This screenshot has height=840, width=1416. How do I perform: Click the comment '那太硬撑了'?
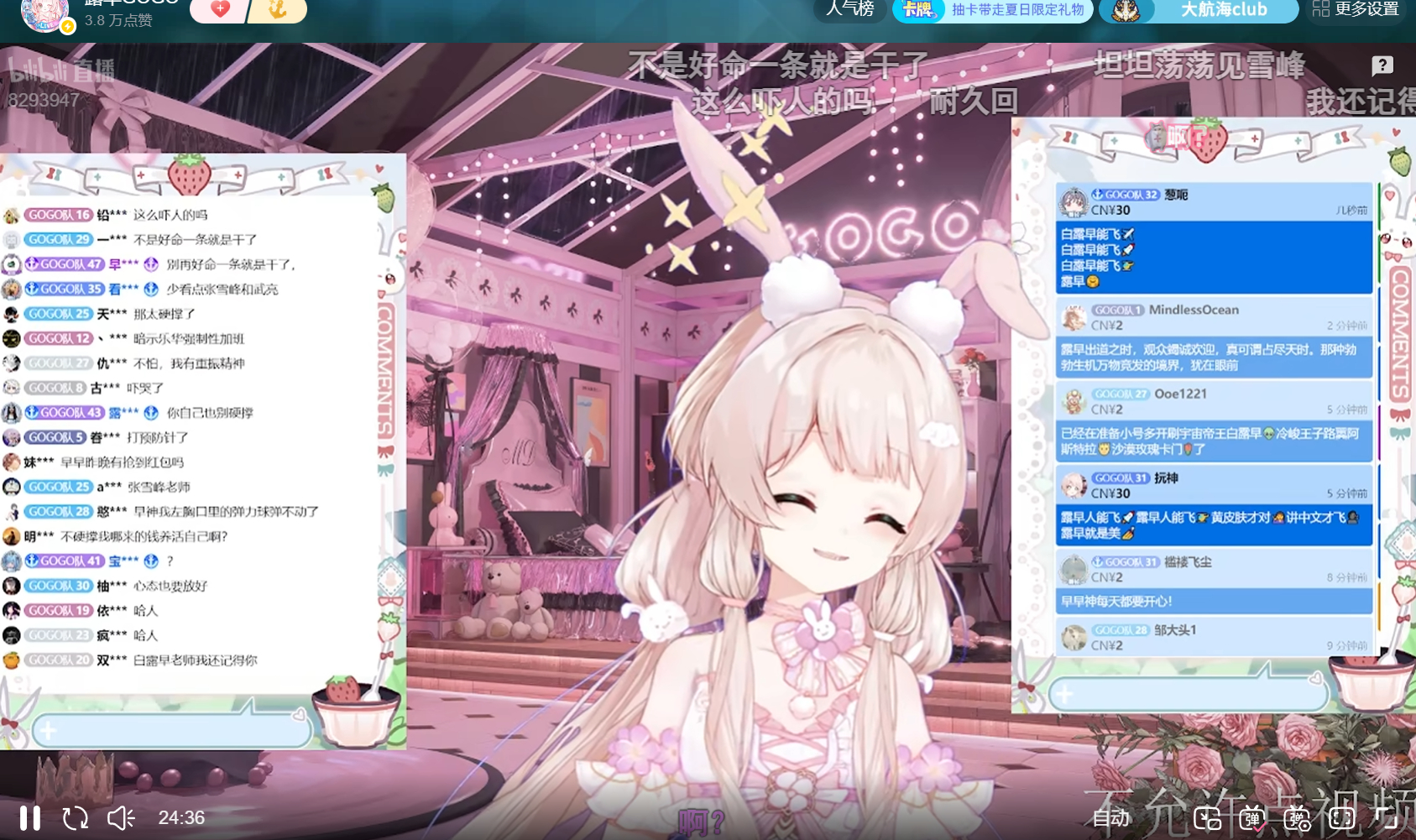[165, 314]
